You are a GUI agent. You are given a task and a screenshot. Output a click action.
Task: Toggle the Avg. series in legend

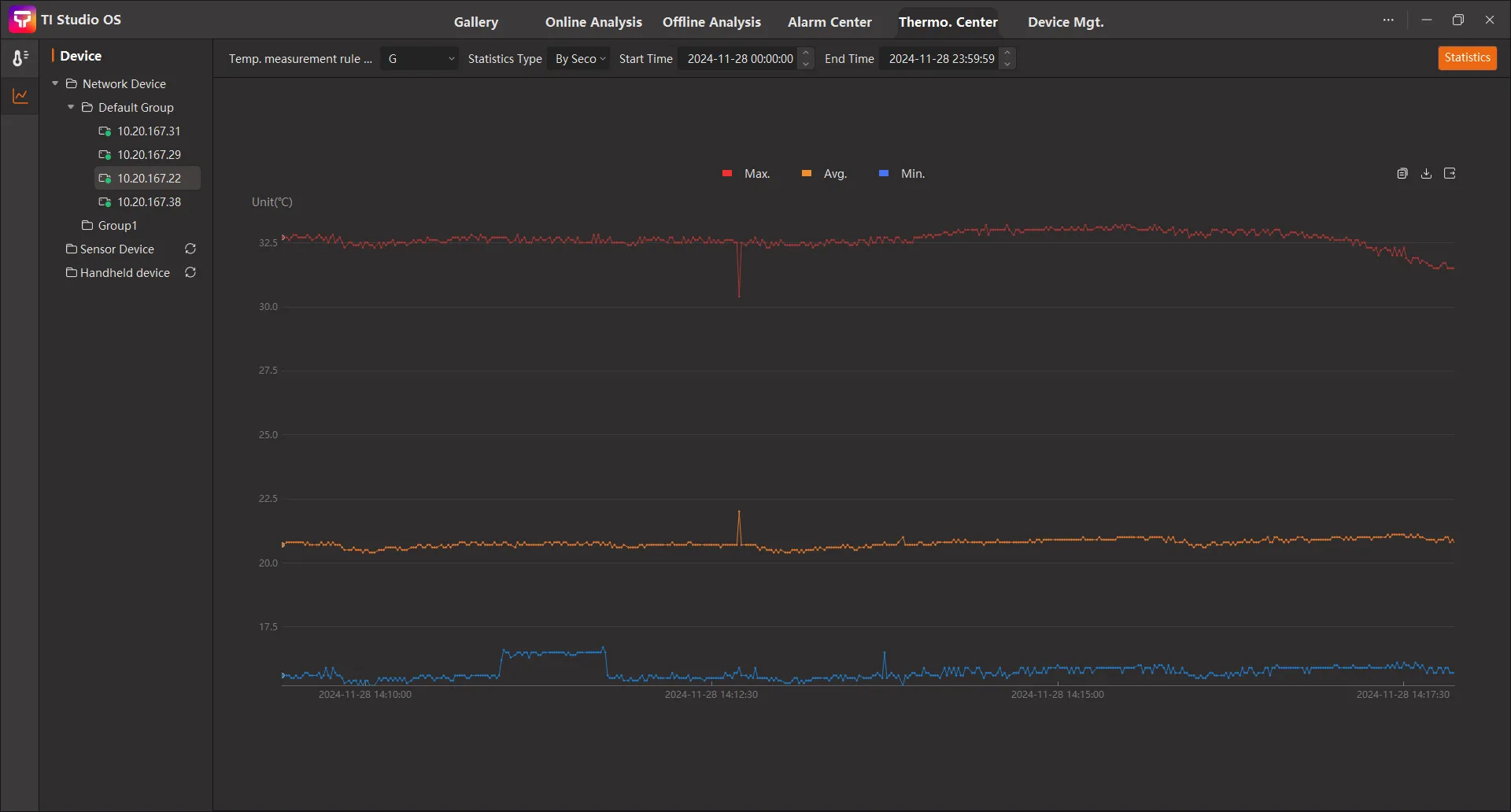point(824,174)
